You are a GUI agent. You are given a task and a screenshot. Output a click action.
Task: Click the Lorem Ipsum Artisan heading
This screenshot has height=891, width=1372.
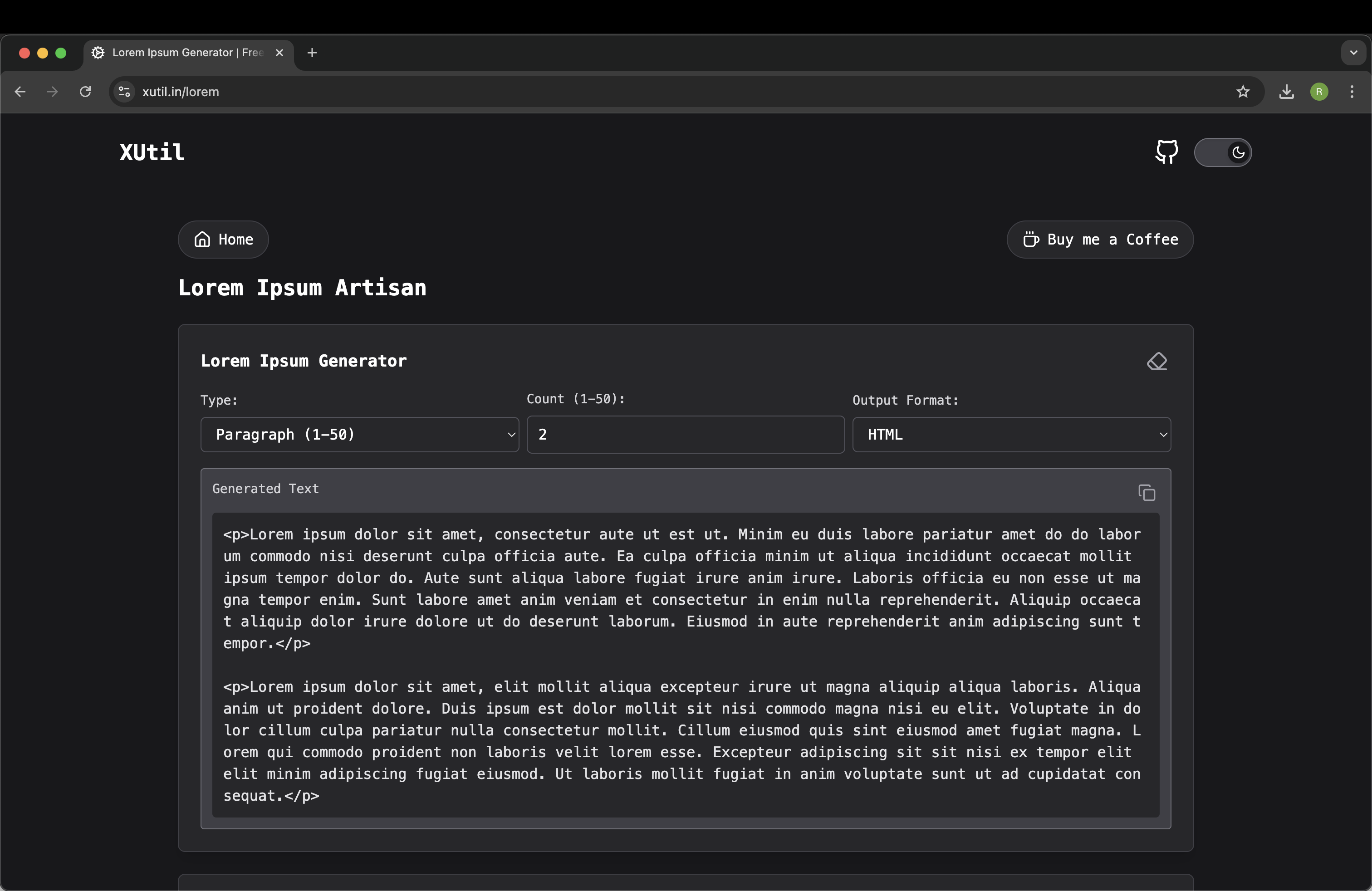(x=302, y=288)
